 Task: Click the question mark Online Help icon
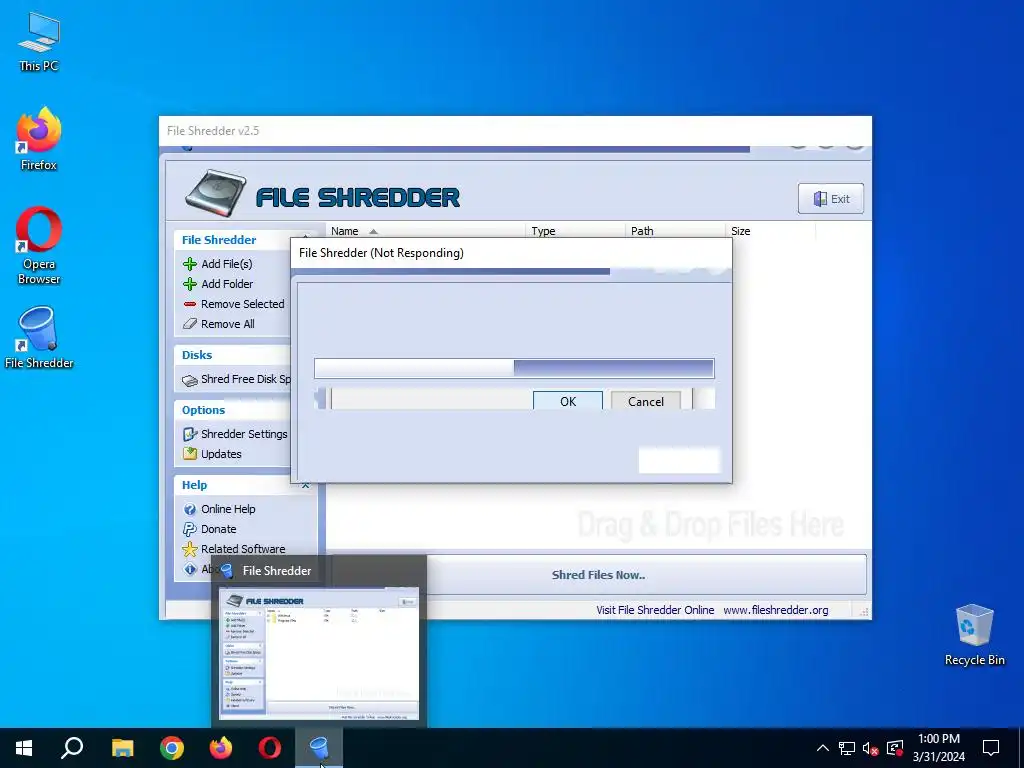pos(190,509)
